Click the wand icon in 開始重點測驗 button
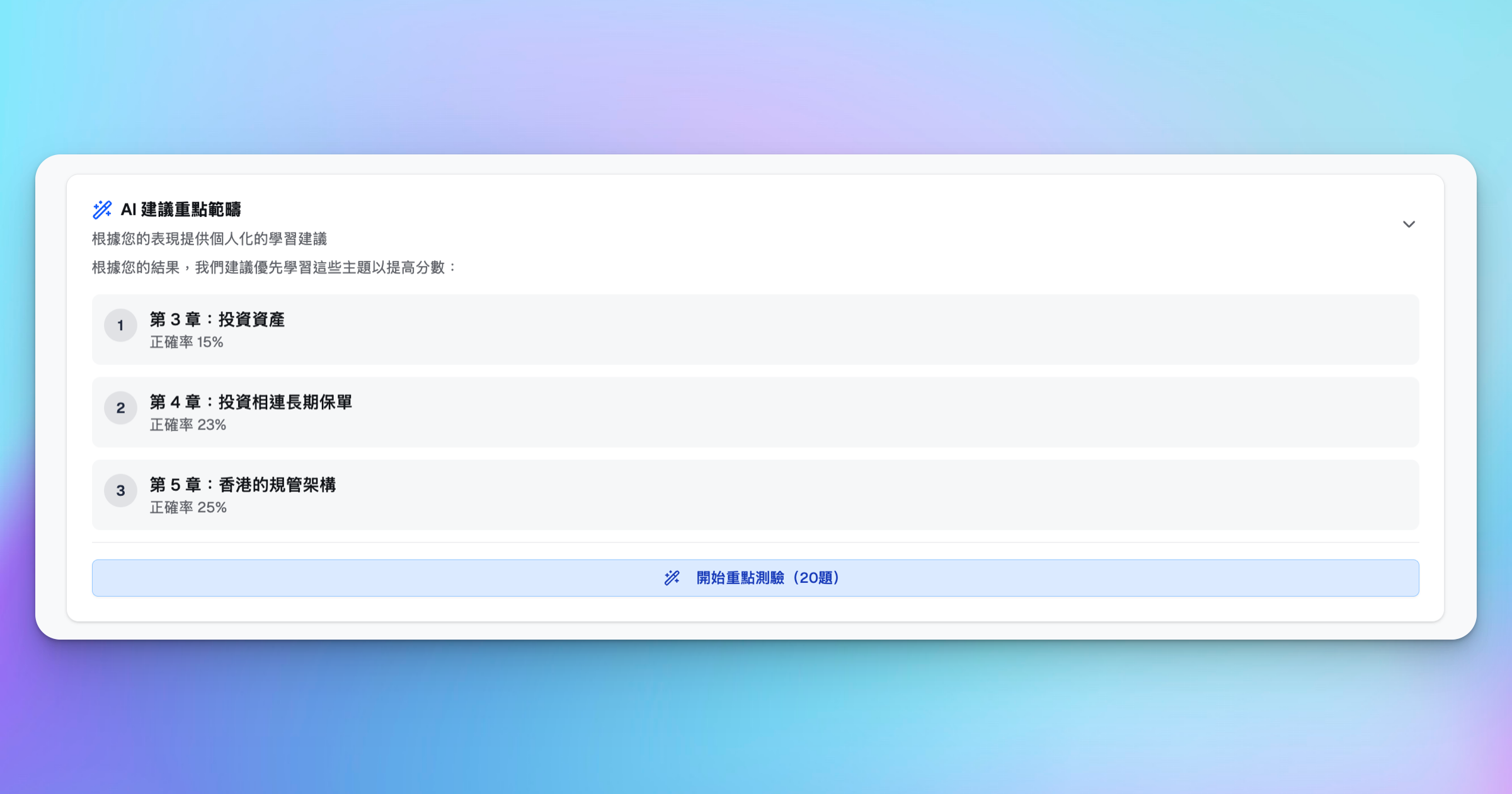1512x794 pixels. point(672,578)
